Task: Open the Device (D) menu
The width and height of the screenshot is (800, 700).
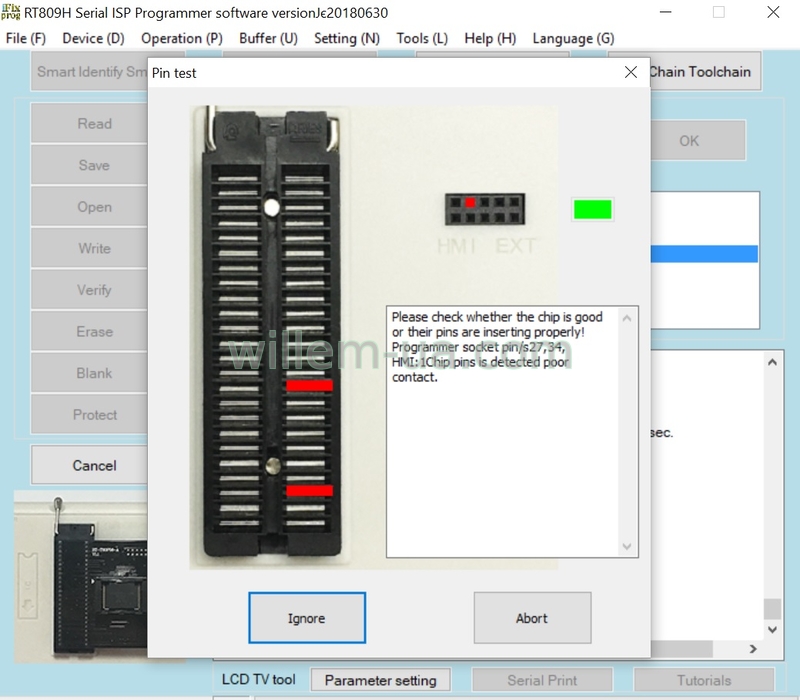Action: [x=93, y=38]
